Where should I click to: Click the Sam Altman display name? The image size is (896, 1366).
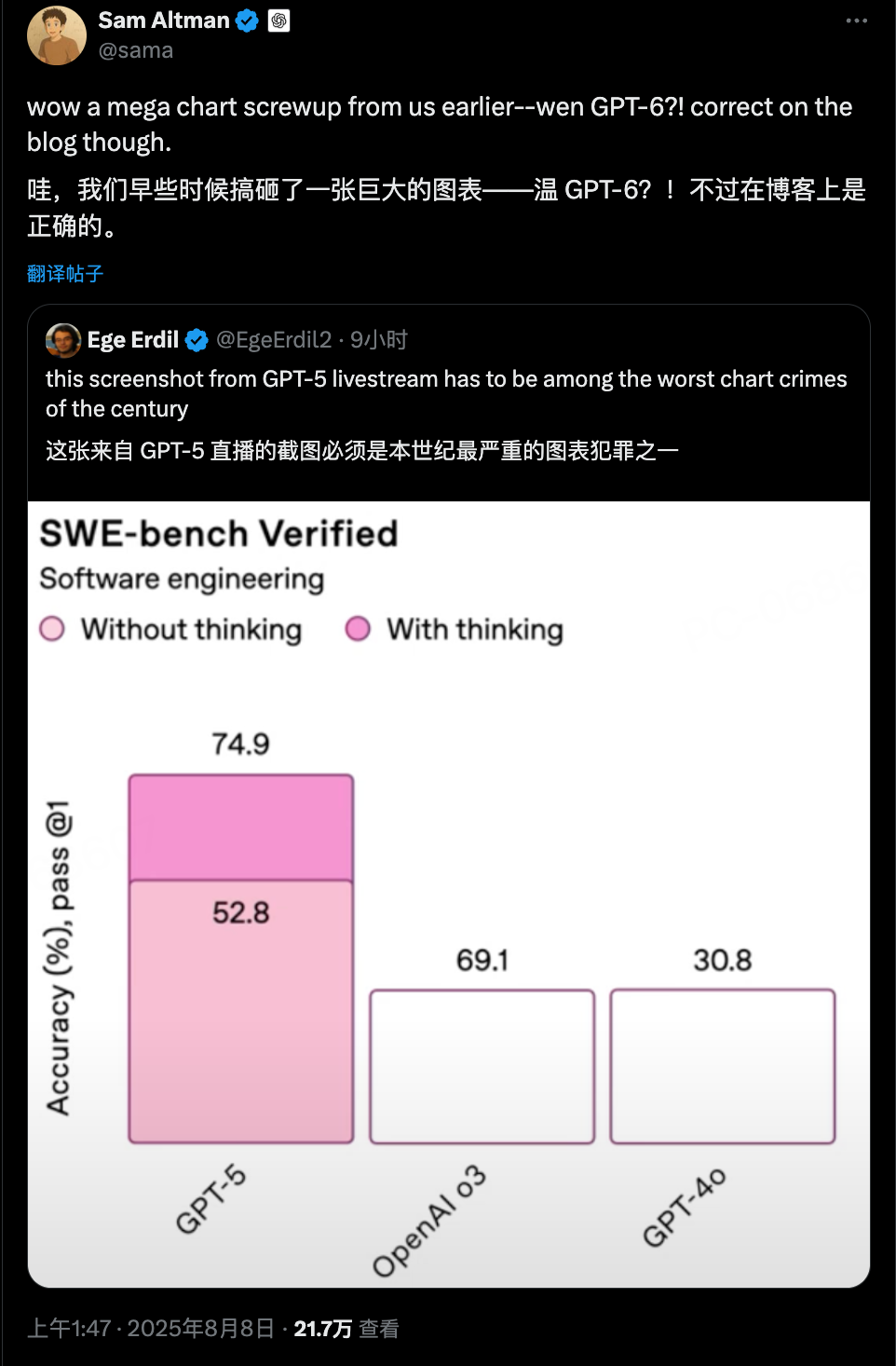(164, 20)
